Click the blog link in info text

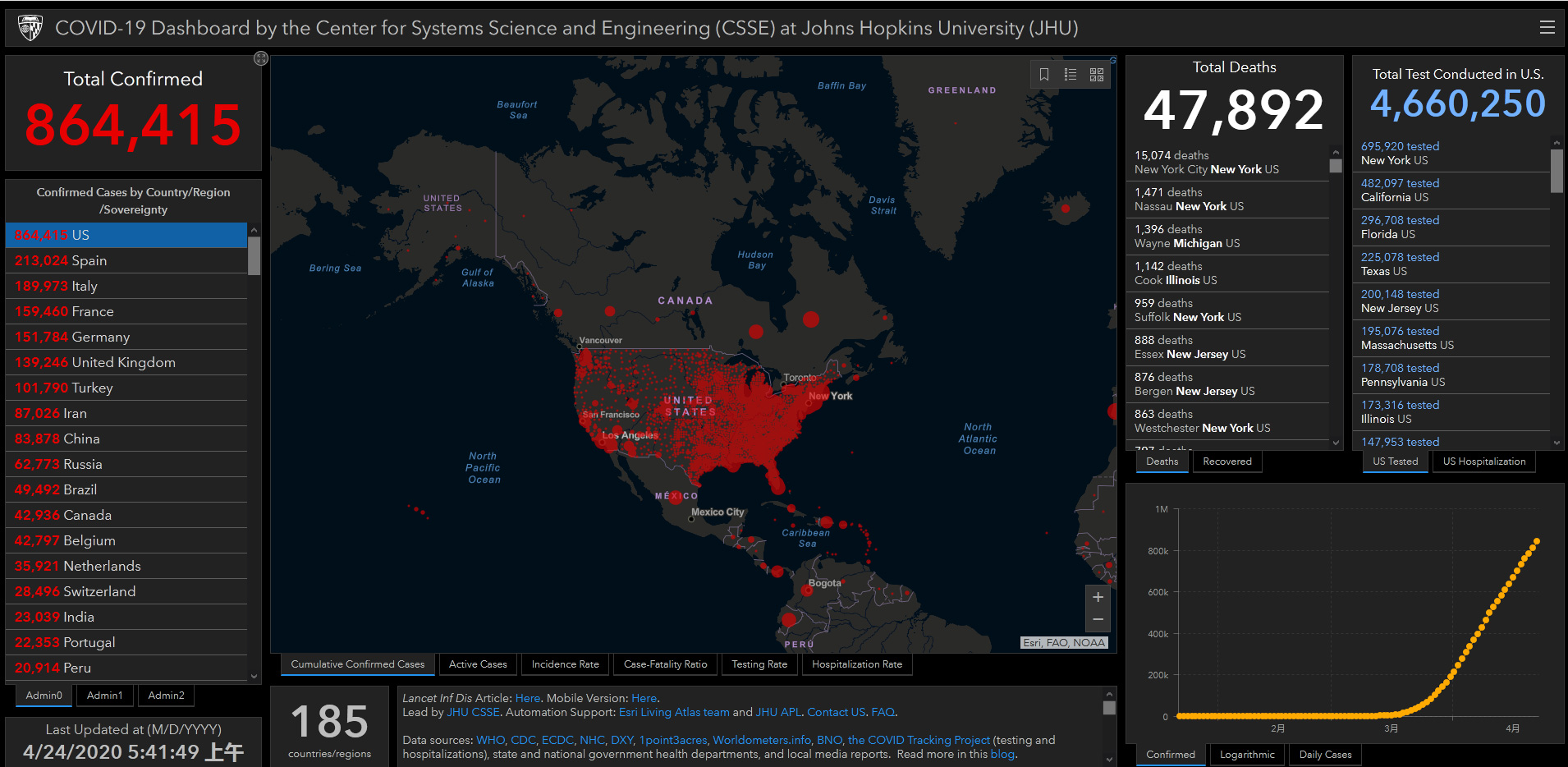(x=1002, y=754)
